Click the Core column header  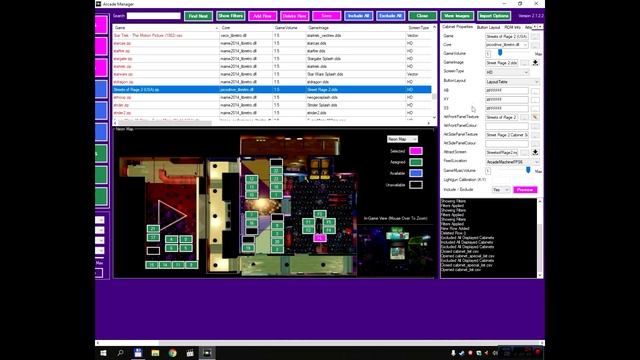pos(246,28)
